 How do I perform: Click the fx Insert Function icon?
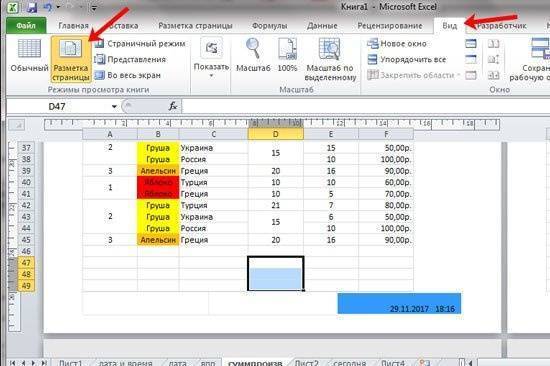point(173,106)
